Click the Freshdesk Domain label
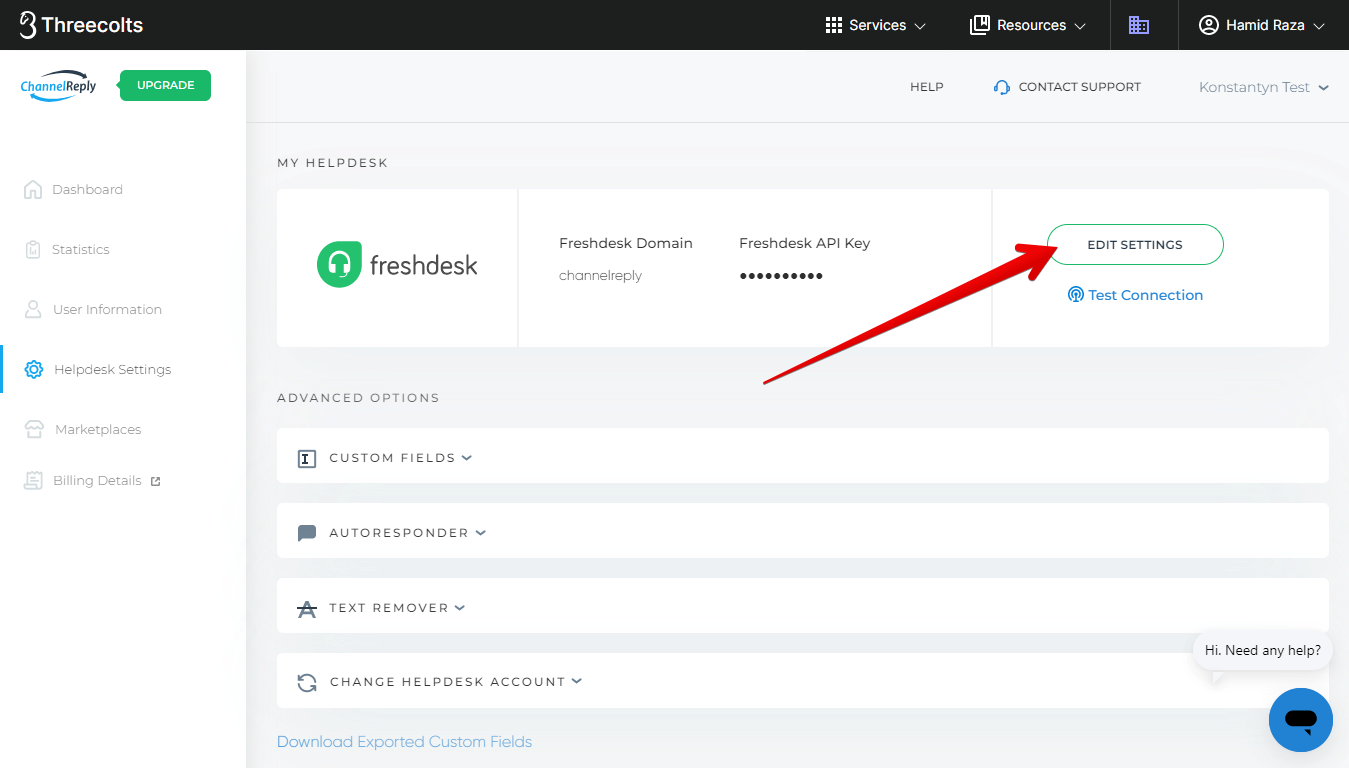Image resolution: width=1349 pixels, height=768 pixels. [x=626, y=243]
